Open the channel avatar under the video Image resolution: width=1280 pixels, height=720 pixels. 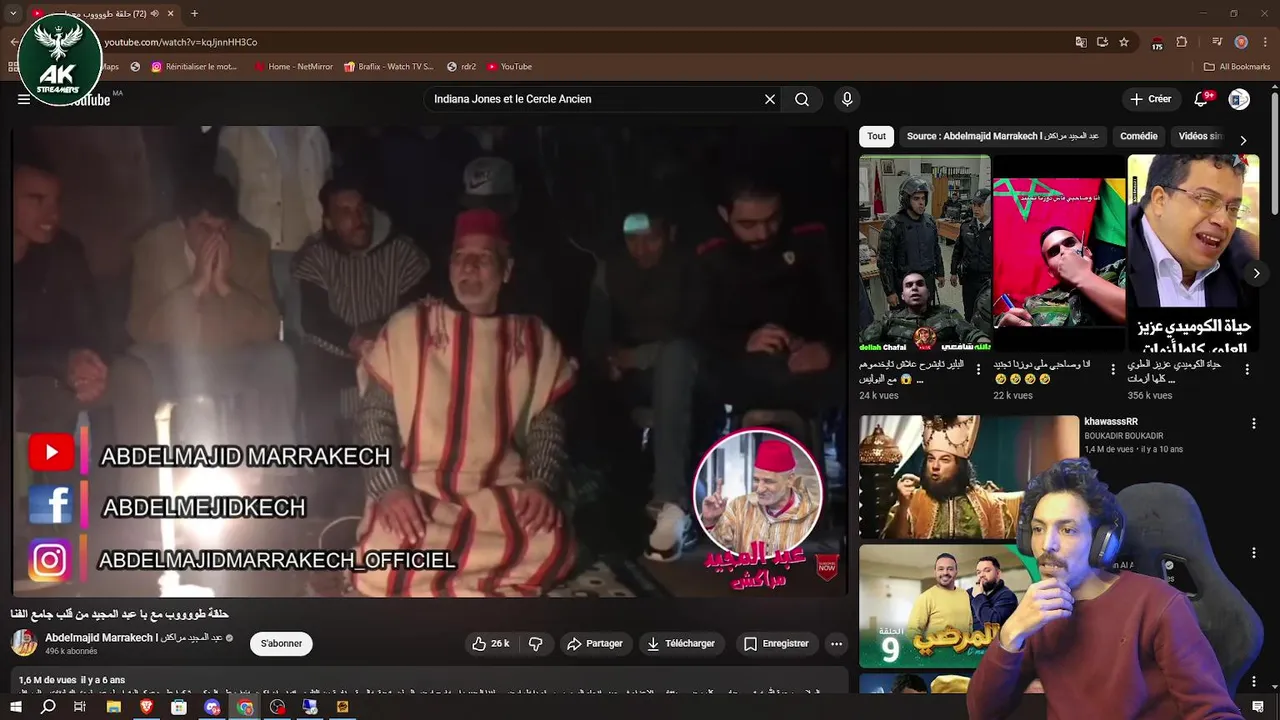[x=24, y=643]
